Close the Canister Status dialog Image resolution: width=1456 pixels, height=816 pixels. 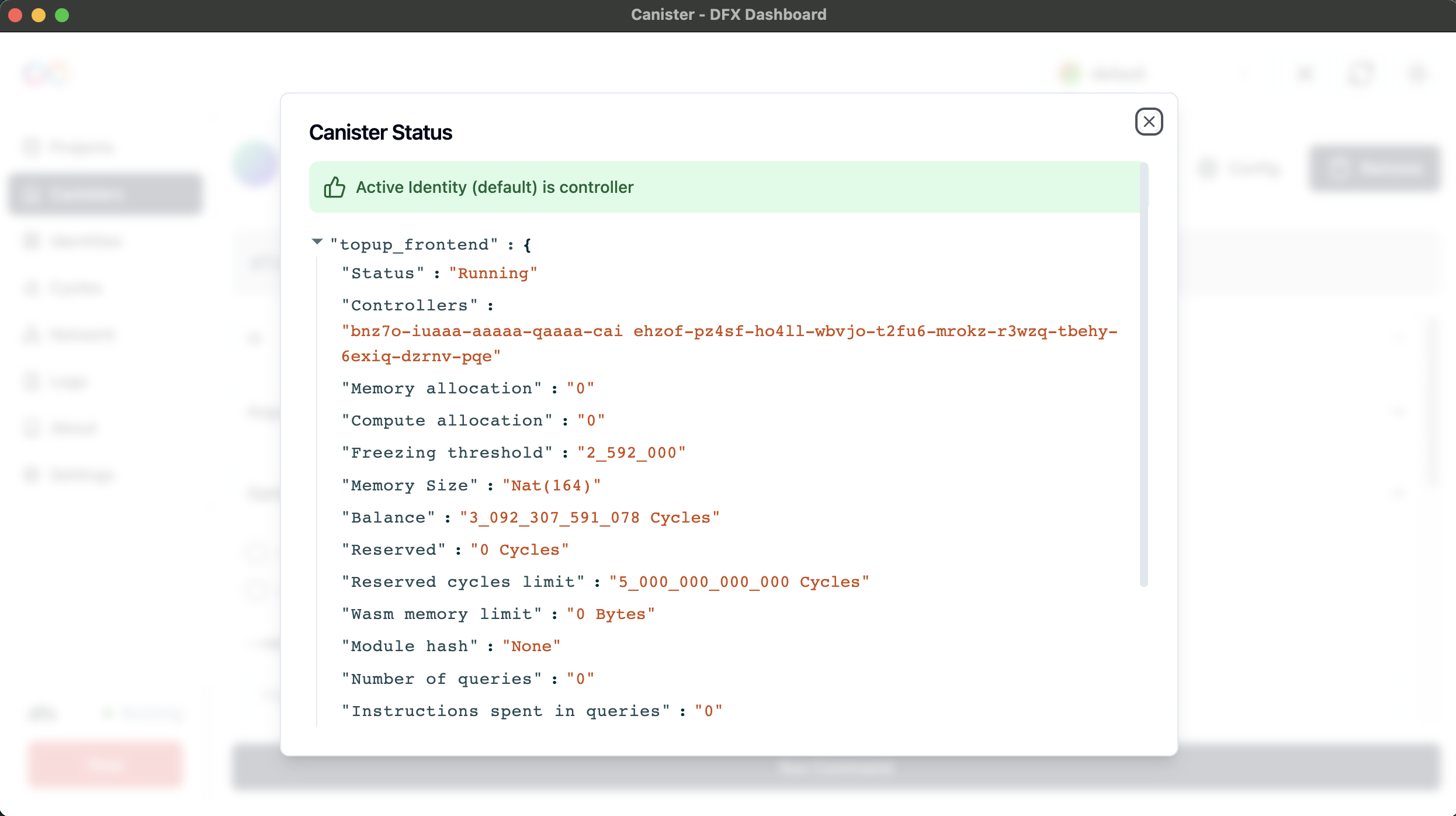[x=1149, y=122]
